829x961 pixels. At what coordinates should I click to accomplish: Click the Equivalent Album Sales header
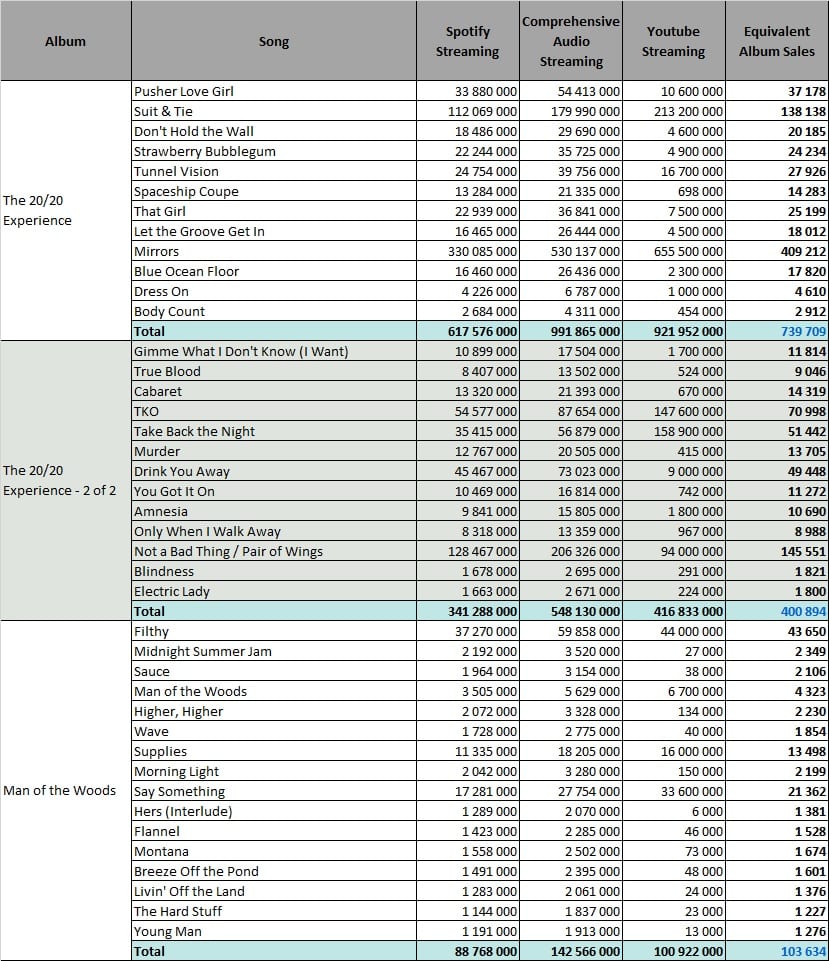tap(777, 40)
